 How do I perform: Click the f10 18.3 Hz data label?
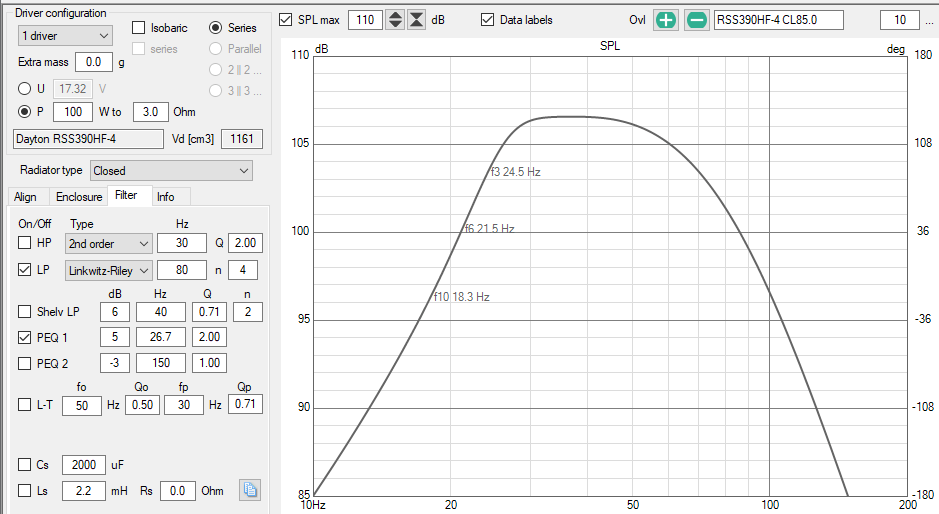click(462, 297)
